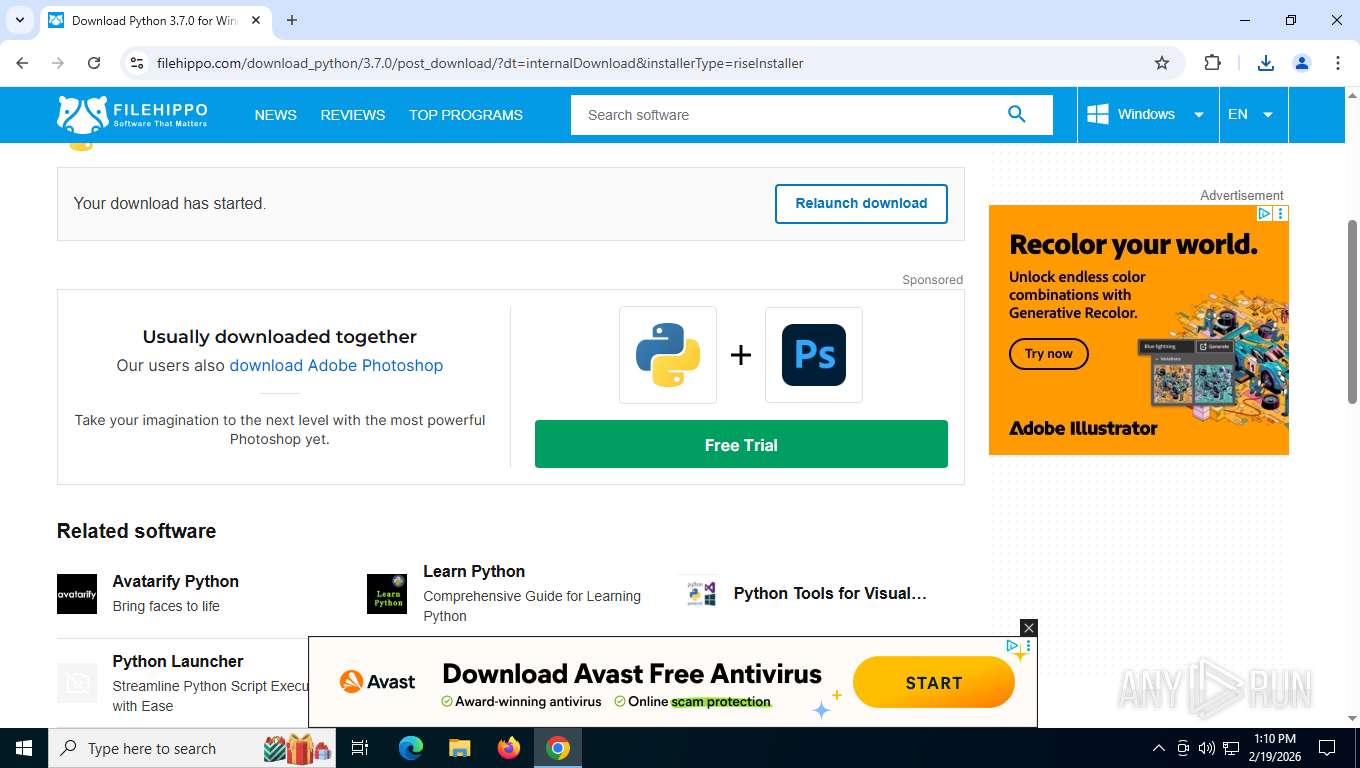Viewport: 1360px width, 768px height.
Task: Click the green Free Trial button
Action: pyautogui.click(x=741, y=445)
